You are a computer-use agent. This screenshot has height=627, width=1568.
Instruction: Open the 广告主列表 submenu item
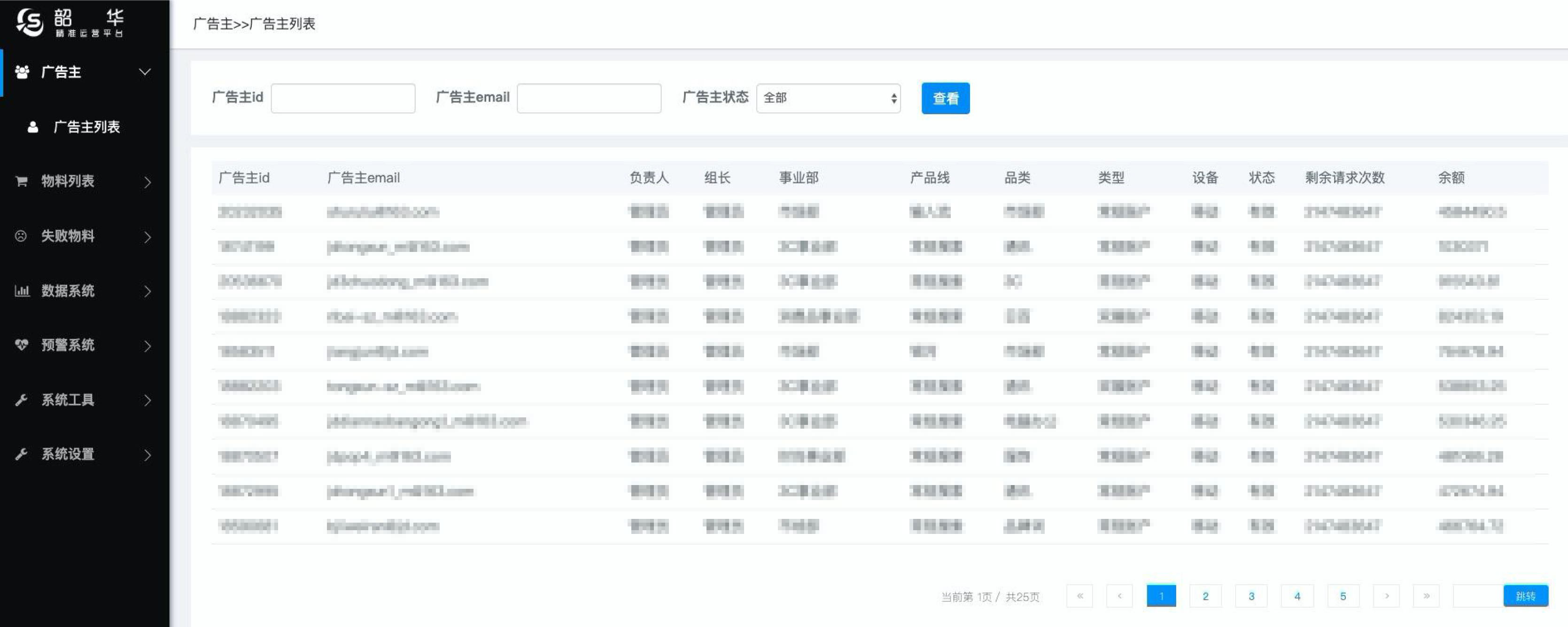(x=86, y=127)
